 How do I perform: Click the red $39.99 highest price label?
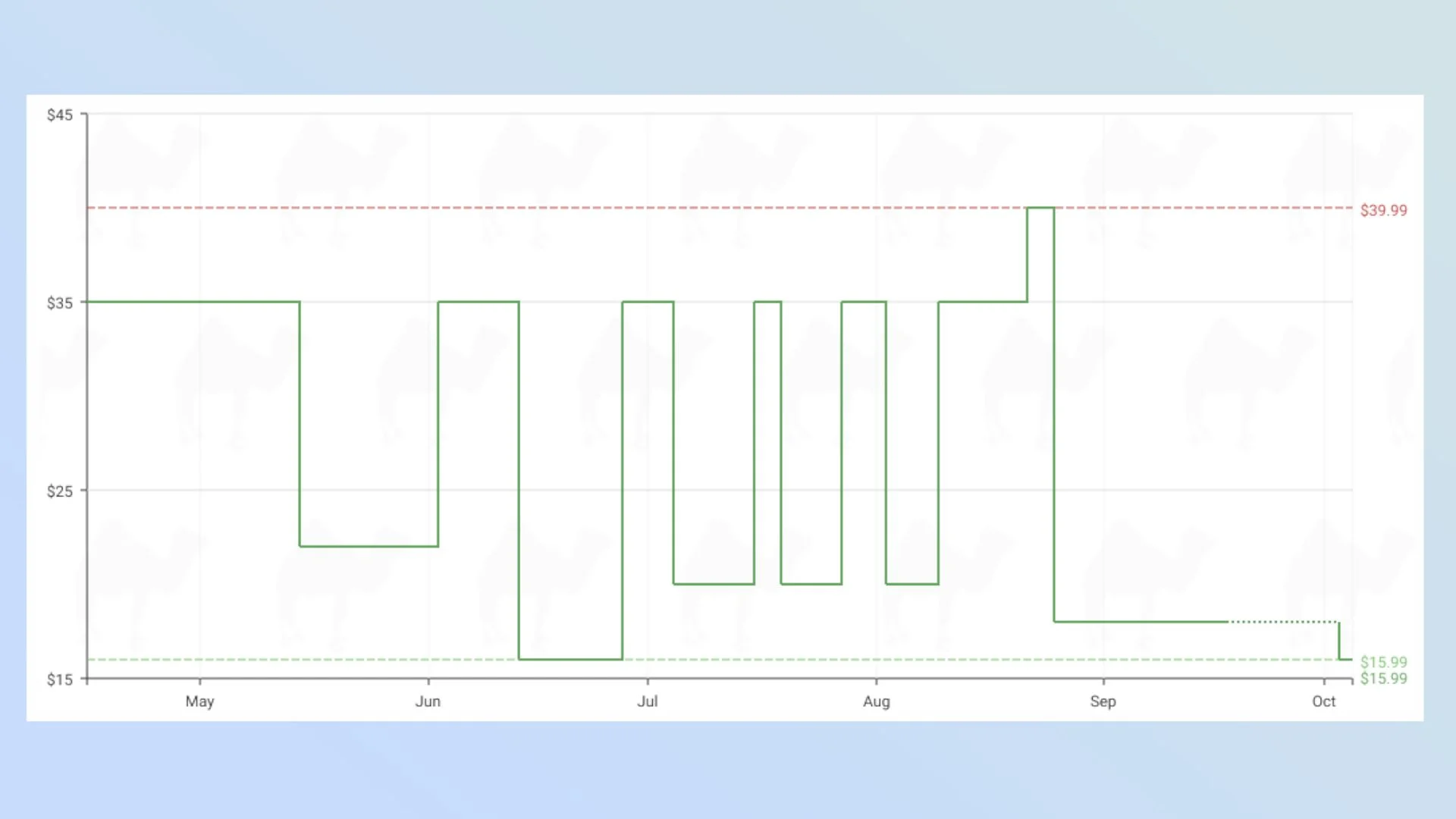[1383, 210]
